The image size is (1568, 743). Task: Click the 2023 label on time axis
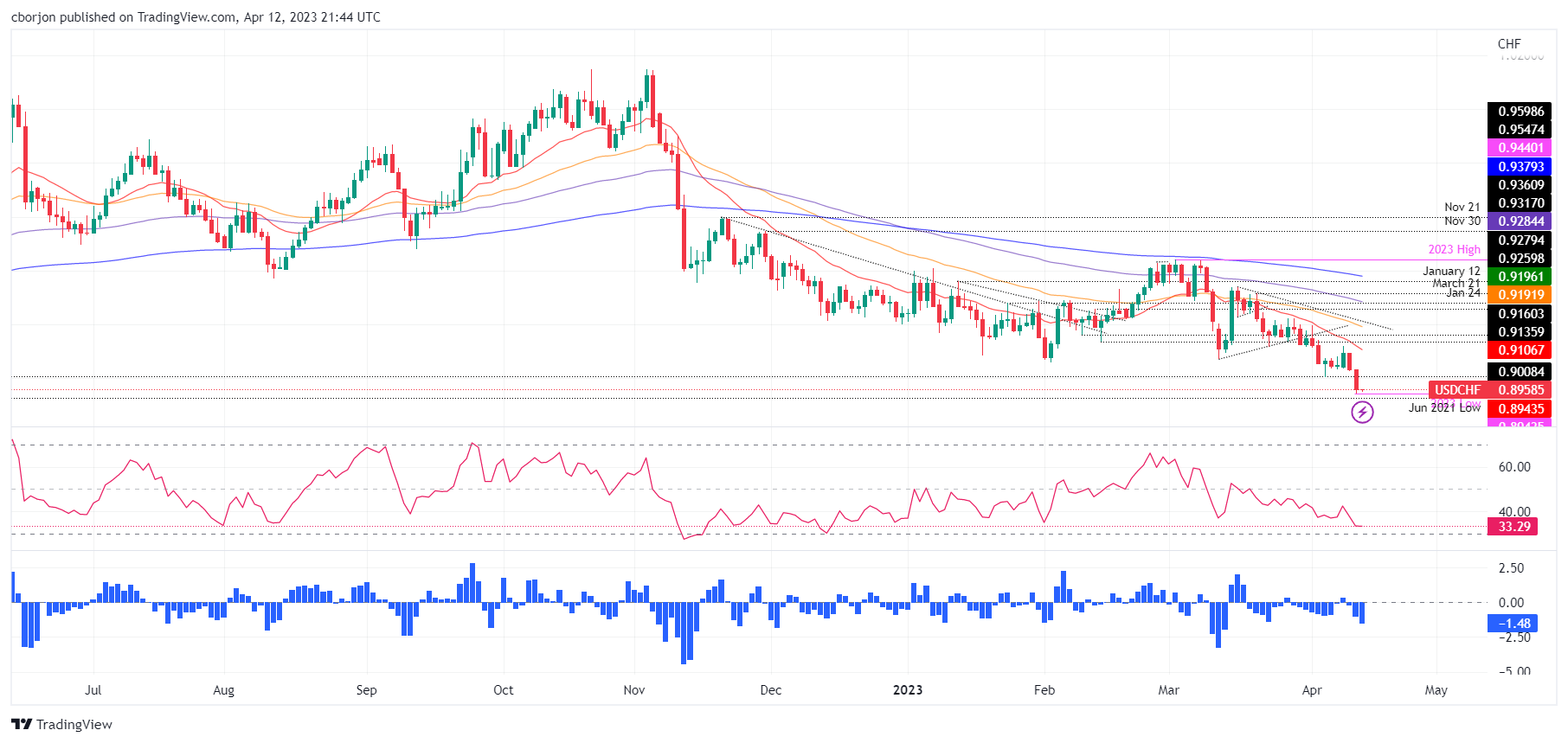[908, 690]
